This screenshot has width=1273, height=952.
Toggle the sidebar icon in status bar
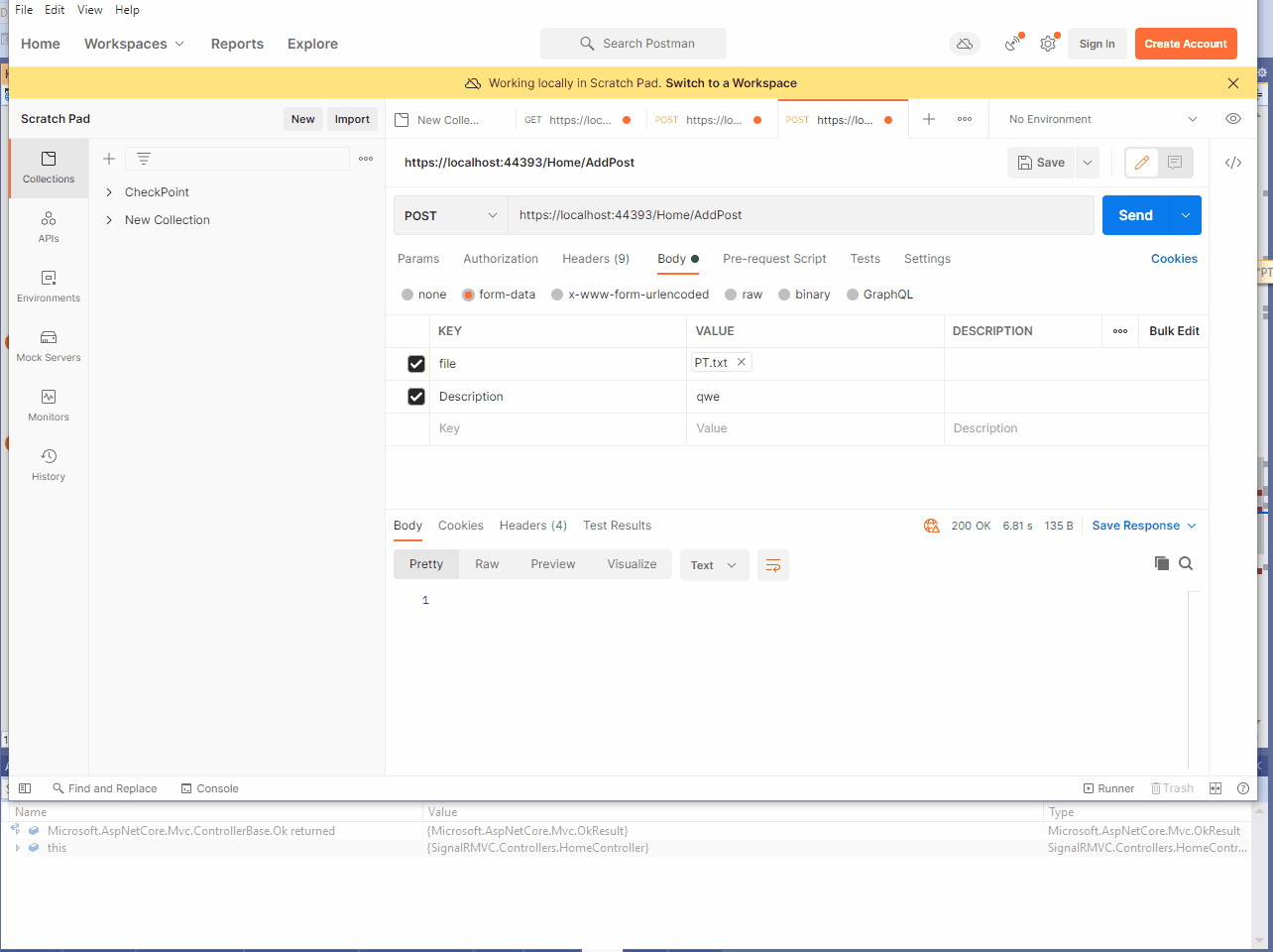click(26, 788)
